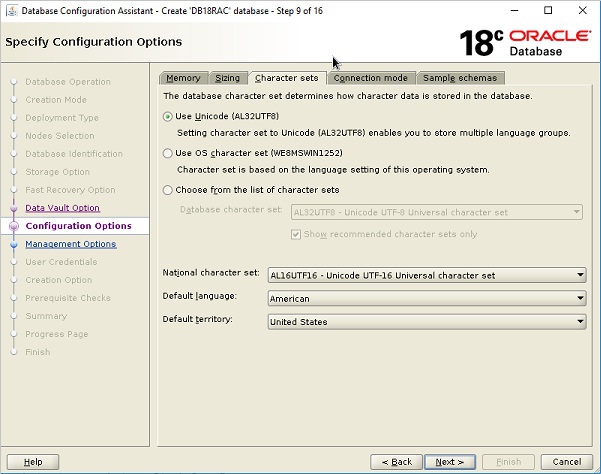Switch to the Memory tab
Screen dimensions: 601x474
183,78
